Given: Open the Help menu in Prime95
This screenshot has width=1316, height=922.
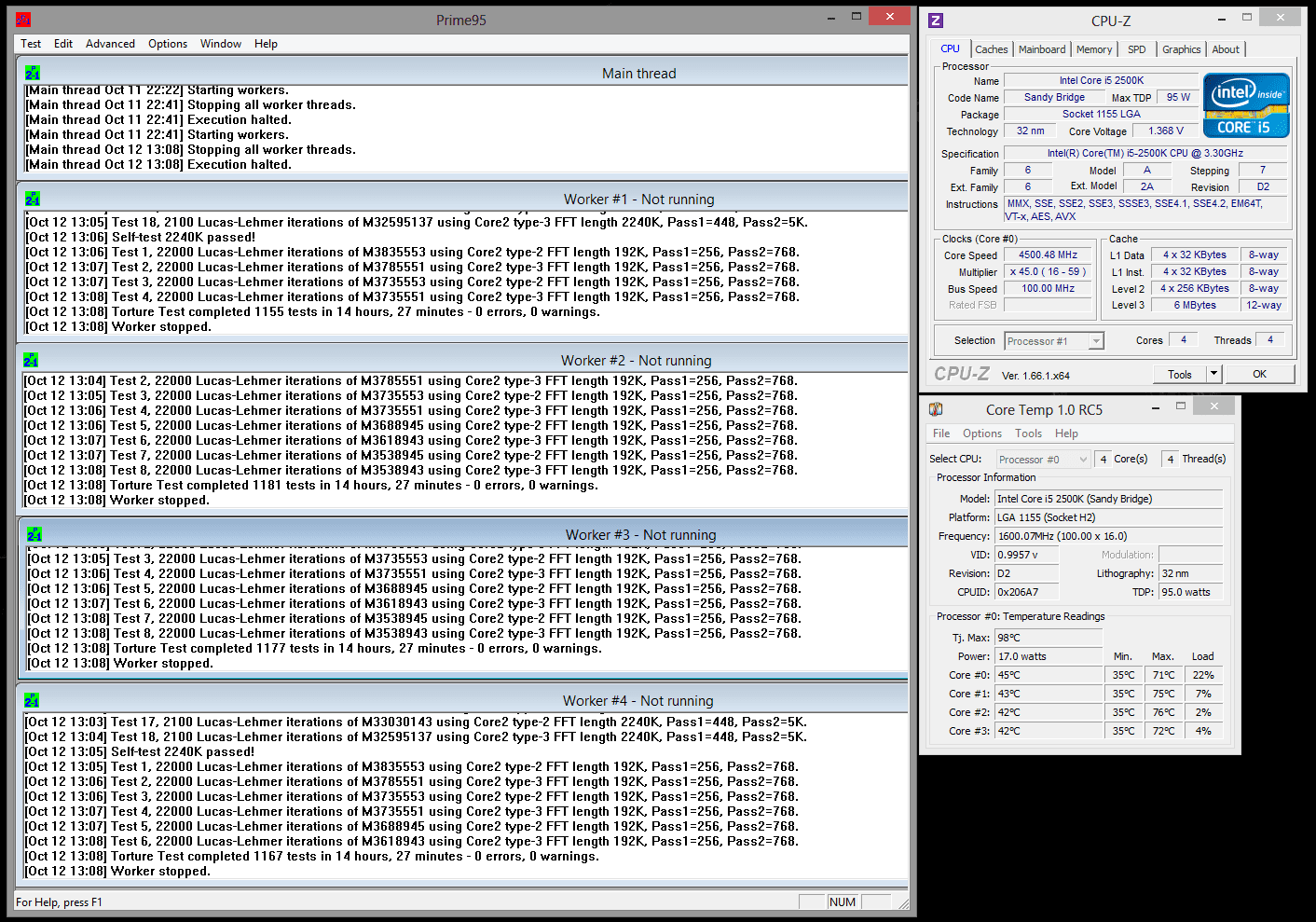Looking at the screenshot, I should point(266,44).
